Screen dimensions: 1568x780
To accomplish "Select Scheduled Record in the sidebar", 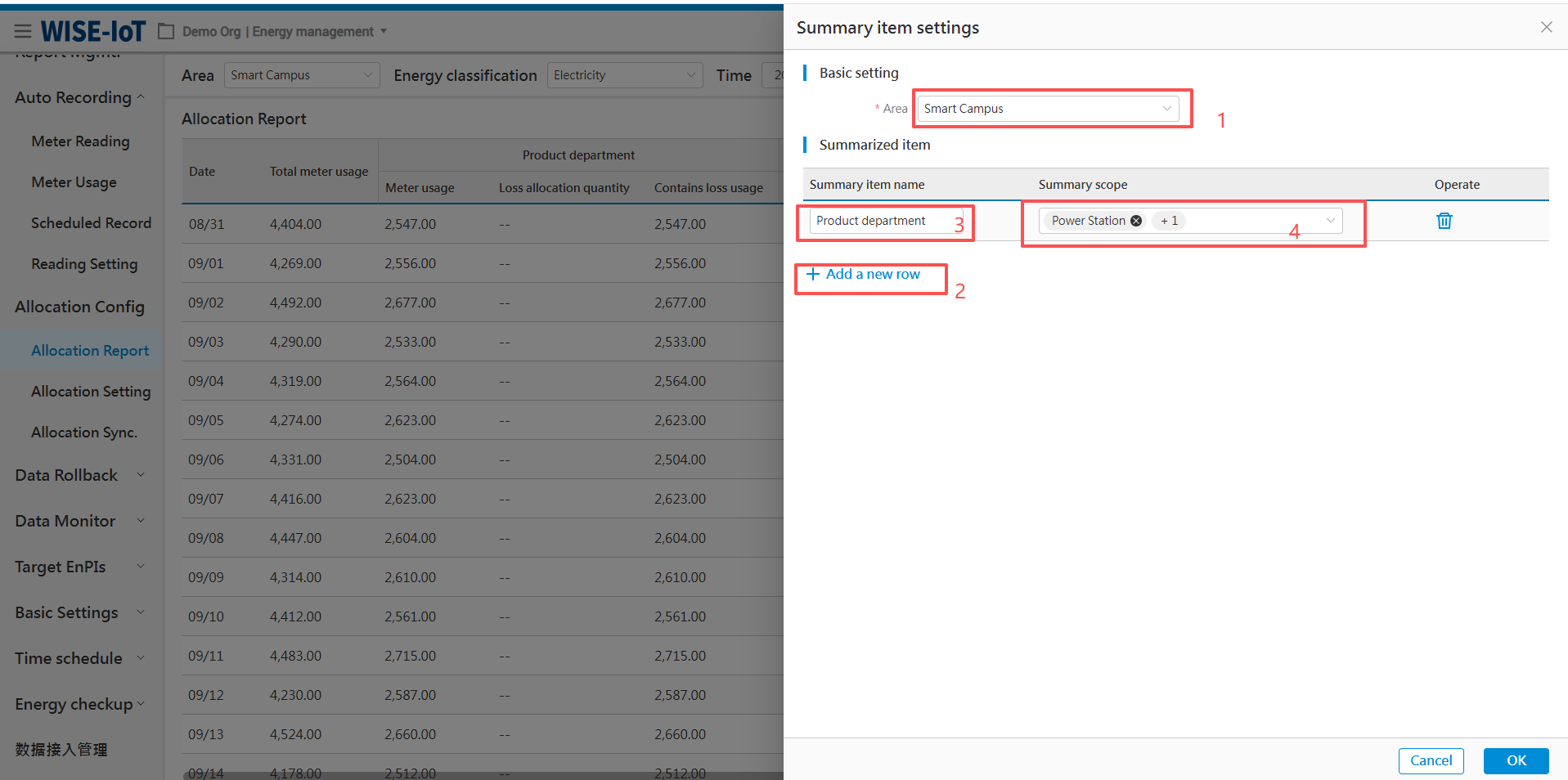I will [x=91, y=223].
